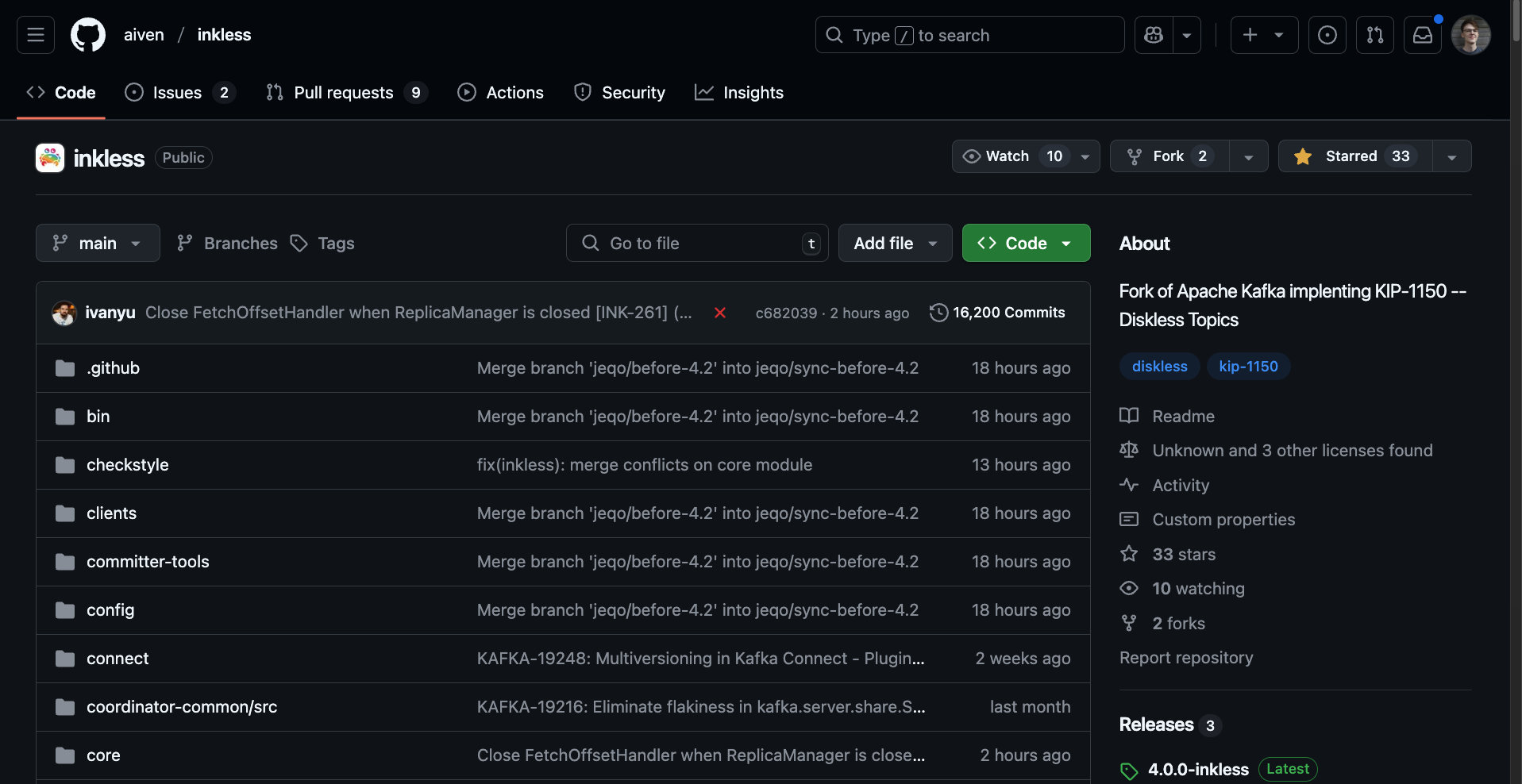
Task: Click the diskless topic tag
Action: pyautogui.click(x=1159, y=367)
